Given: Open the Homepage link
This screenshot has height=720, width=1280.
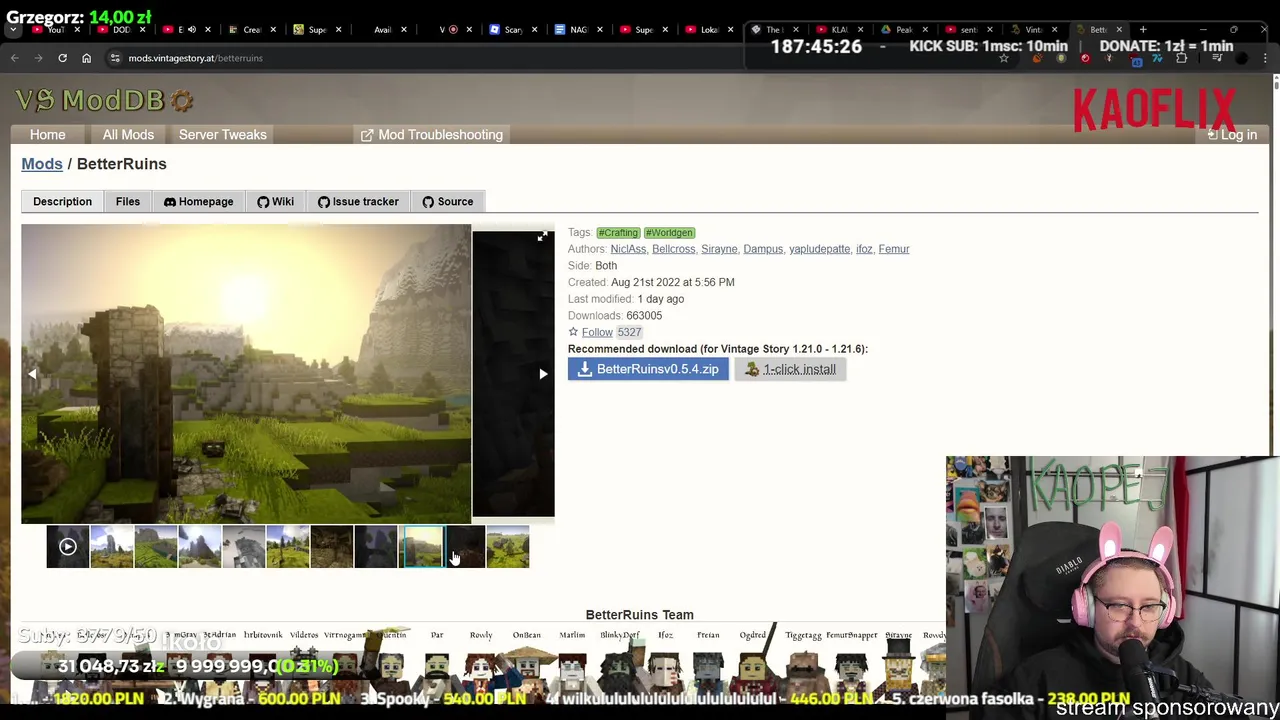Looking at the screenshot, I should click(199, 202).
